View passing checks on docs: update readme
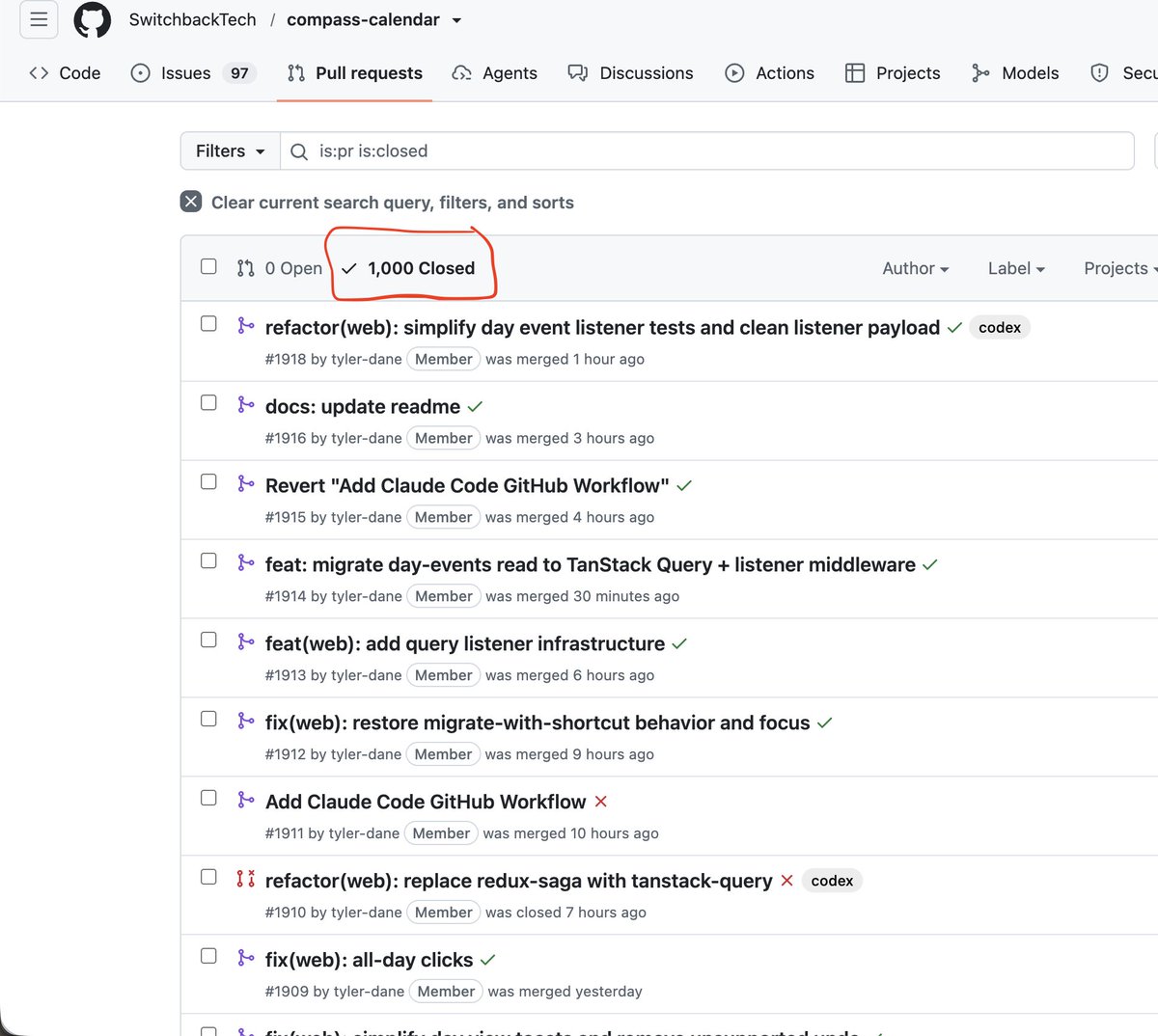The width and height of the screenshot is (1158, 1036). point(475,407)
